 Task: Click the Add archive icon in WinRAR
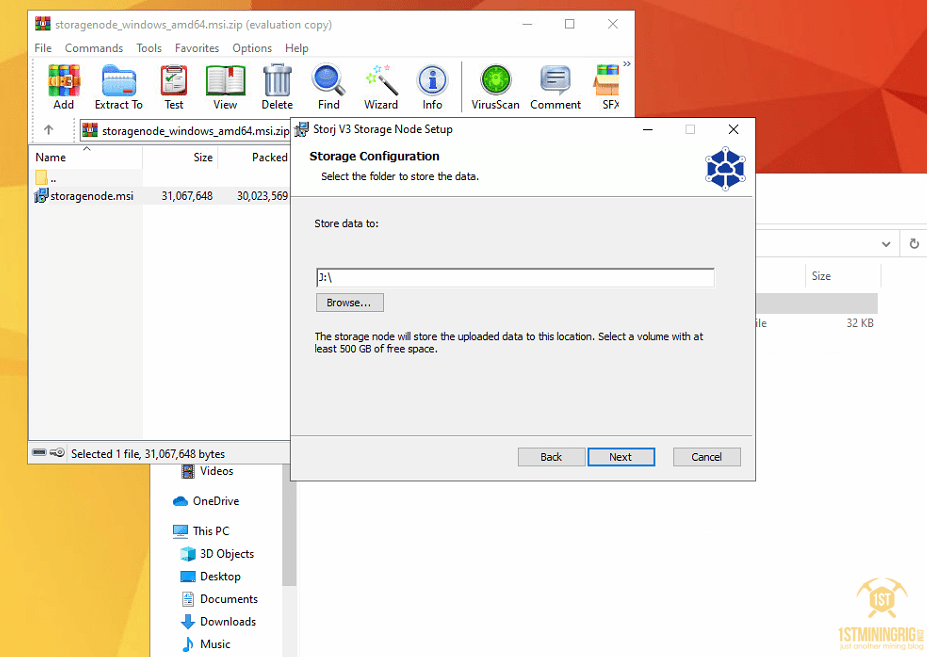click(64, 87)
